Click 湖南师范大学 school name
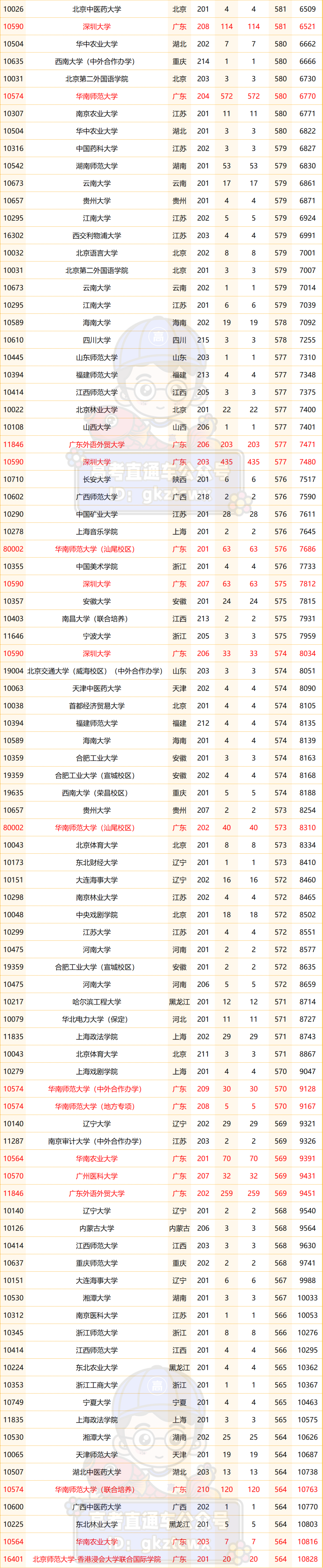Screen dimensions: 323x1568 [x=97, y=166]
